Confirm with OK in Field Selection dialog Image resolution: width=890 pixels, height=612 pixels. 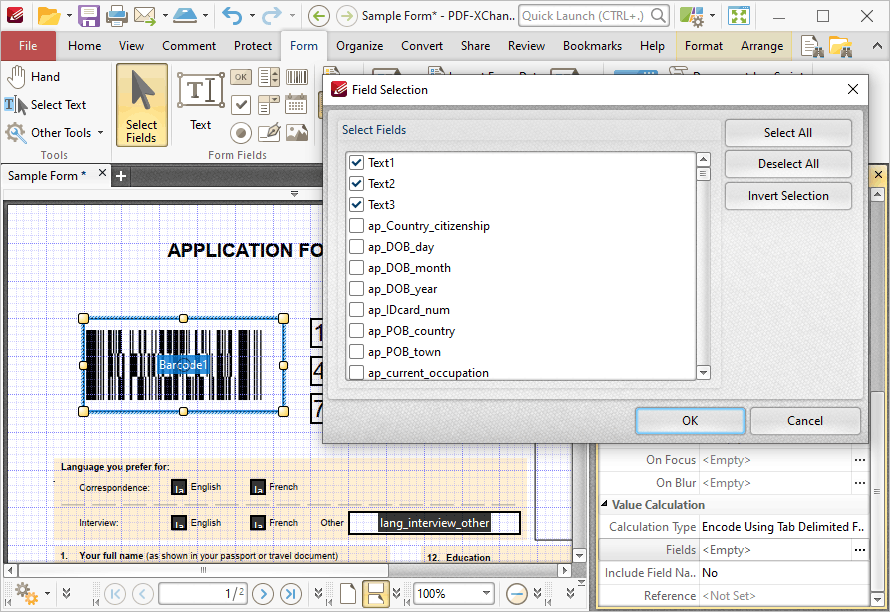690,421
